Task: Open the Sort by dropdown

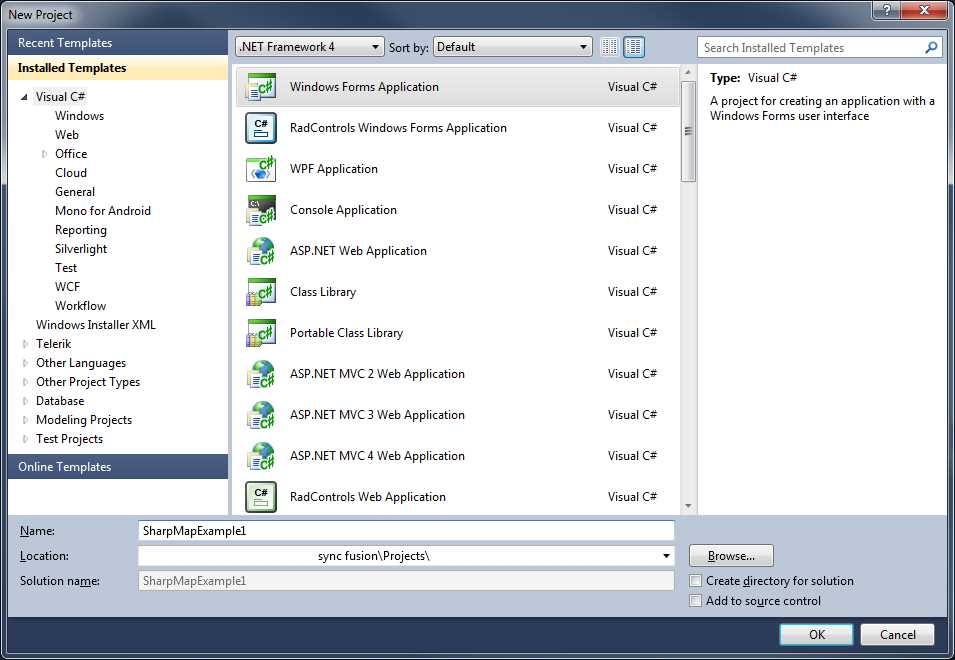Action: [x=585, y=46]
